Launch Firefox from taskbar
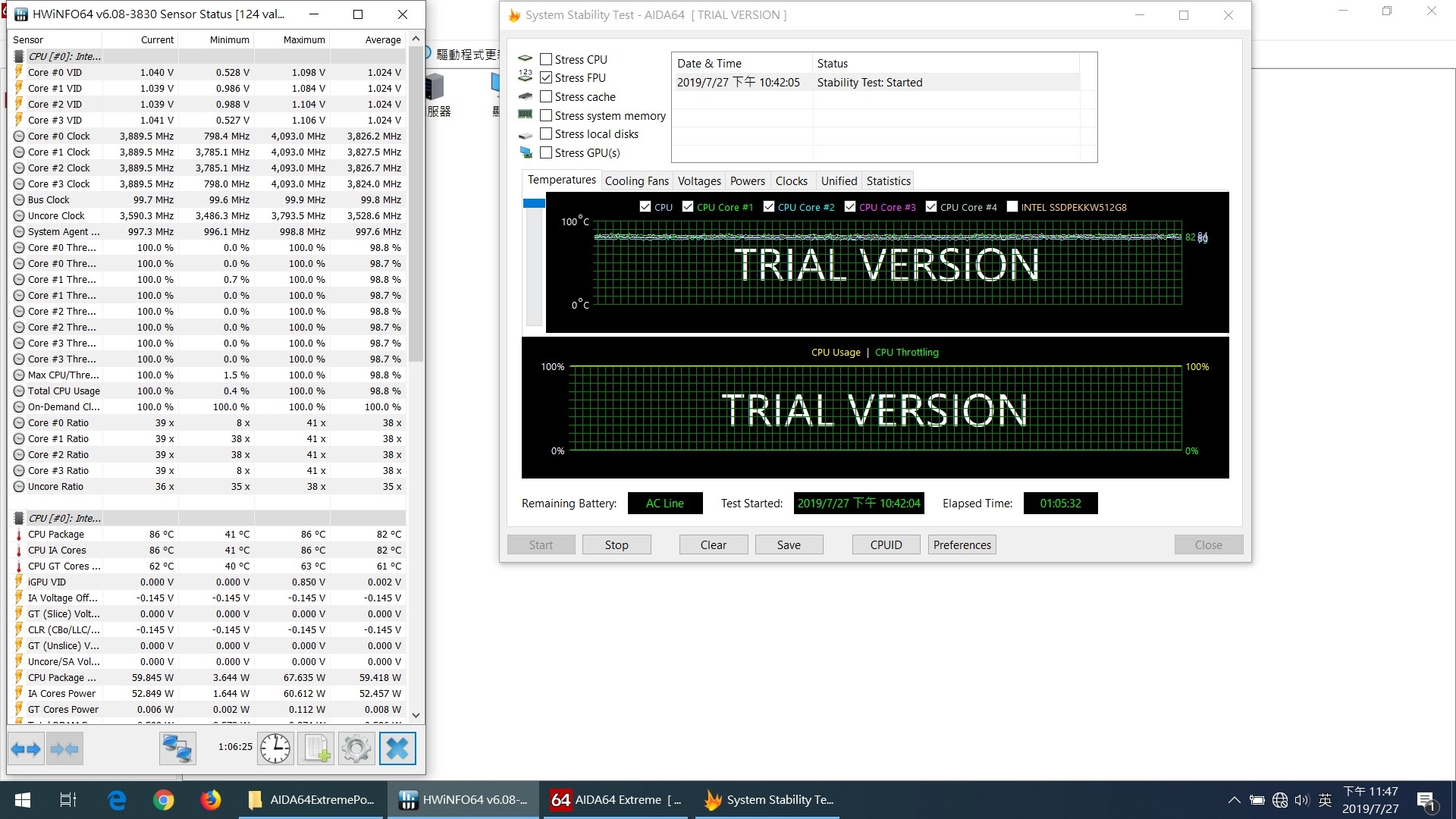 click(x=210, y=800)
